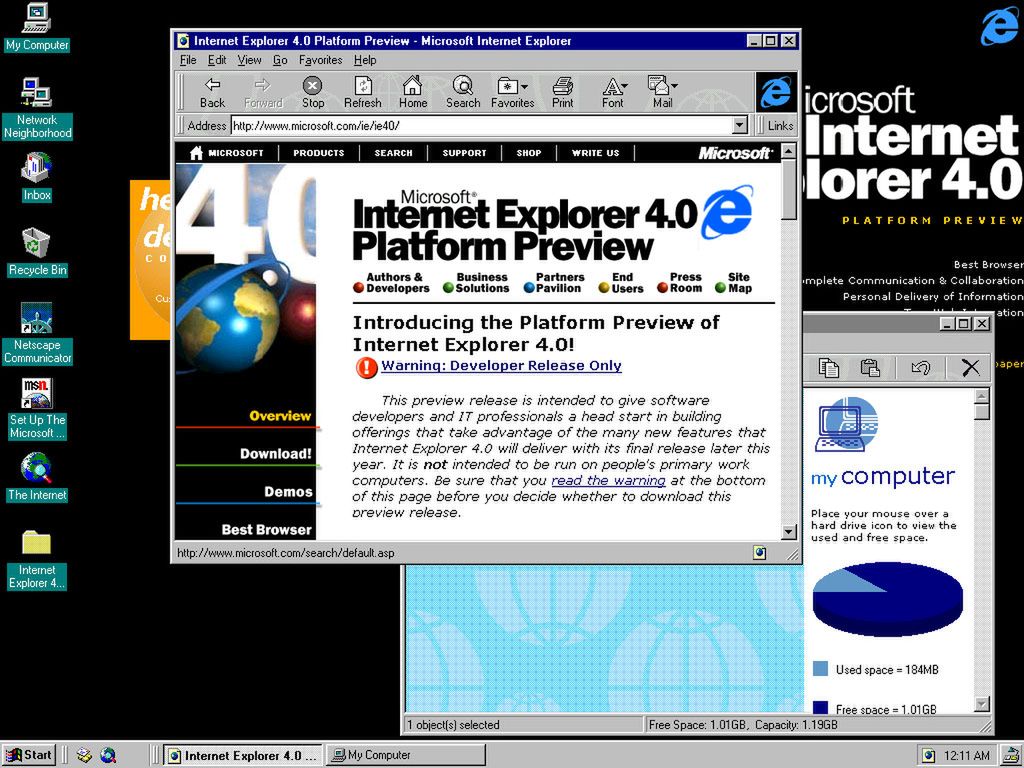Image resolution: width=1024 pixels, height=768 pixels.
Task: Select The Internet desktop icon
Action: pyautogui.click(x=37, y=477)
